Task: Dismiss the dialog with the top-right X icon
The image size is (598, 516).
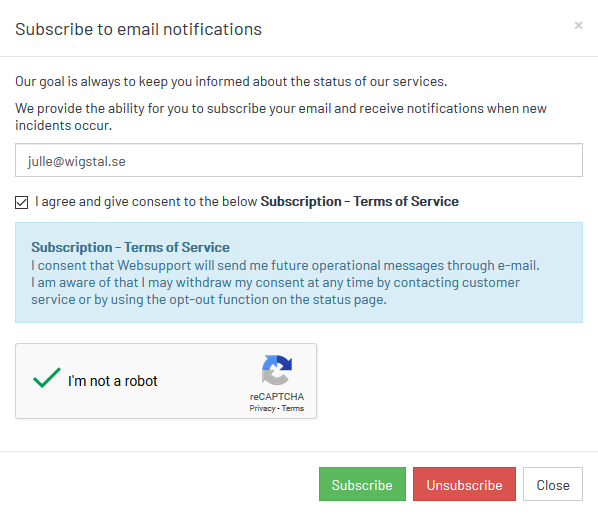Action: [578, 26]
